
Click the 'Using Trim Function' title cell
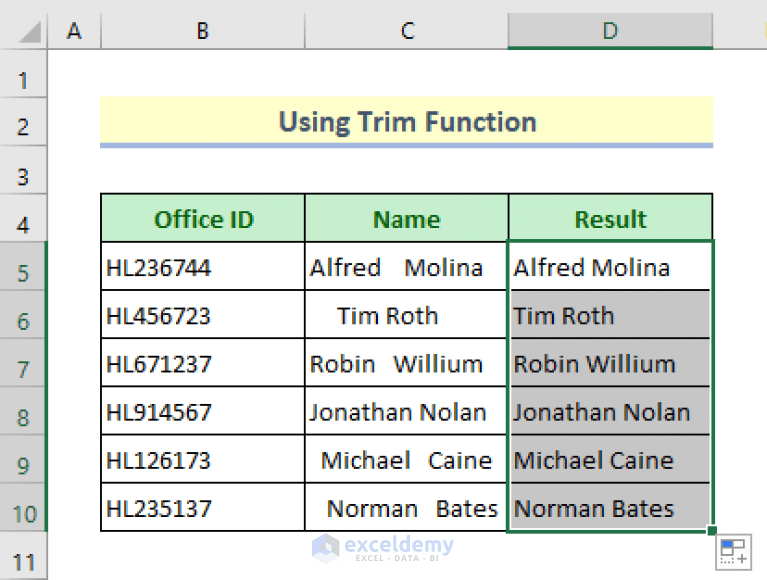[x=406, y=122]
